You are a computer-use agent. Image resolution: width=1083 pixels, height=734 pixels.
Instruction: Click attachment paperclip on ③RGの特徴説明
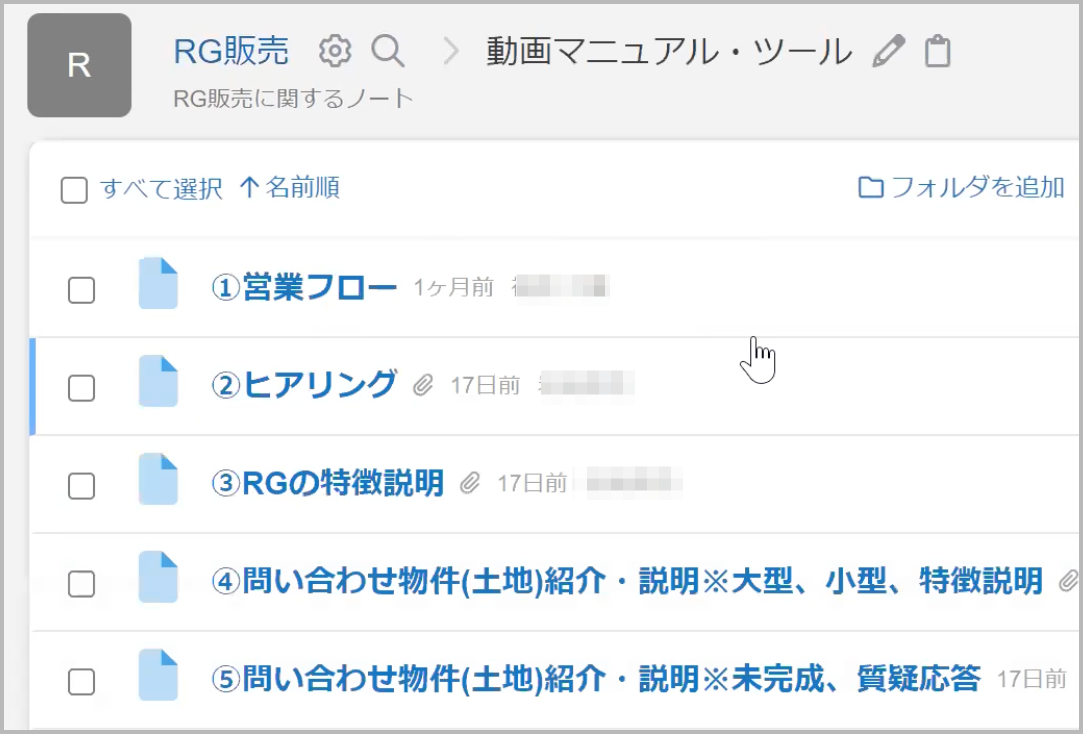tap(470, 483)
